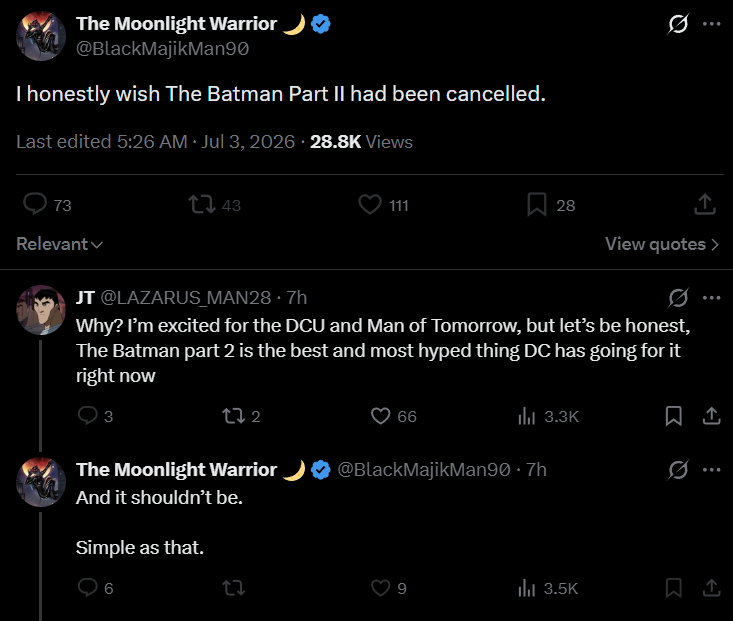Repost the 'And it shouldn't be' reply
The image size is (733, 621).
(x=233, y=588)
